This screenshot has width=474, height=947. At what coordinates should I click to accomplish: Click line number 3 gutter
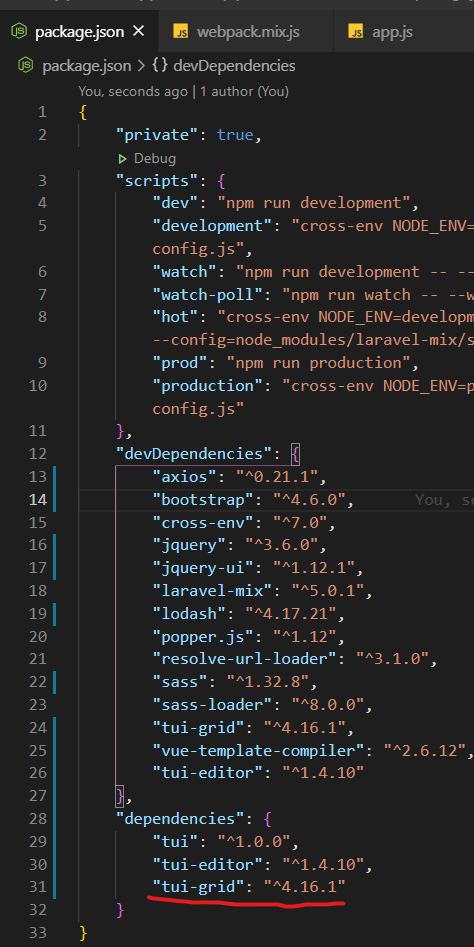coord(42,180)
